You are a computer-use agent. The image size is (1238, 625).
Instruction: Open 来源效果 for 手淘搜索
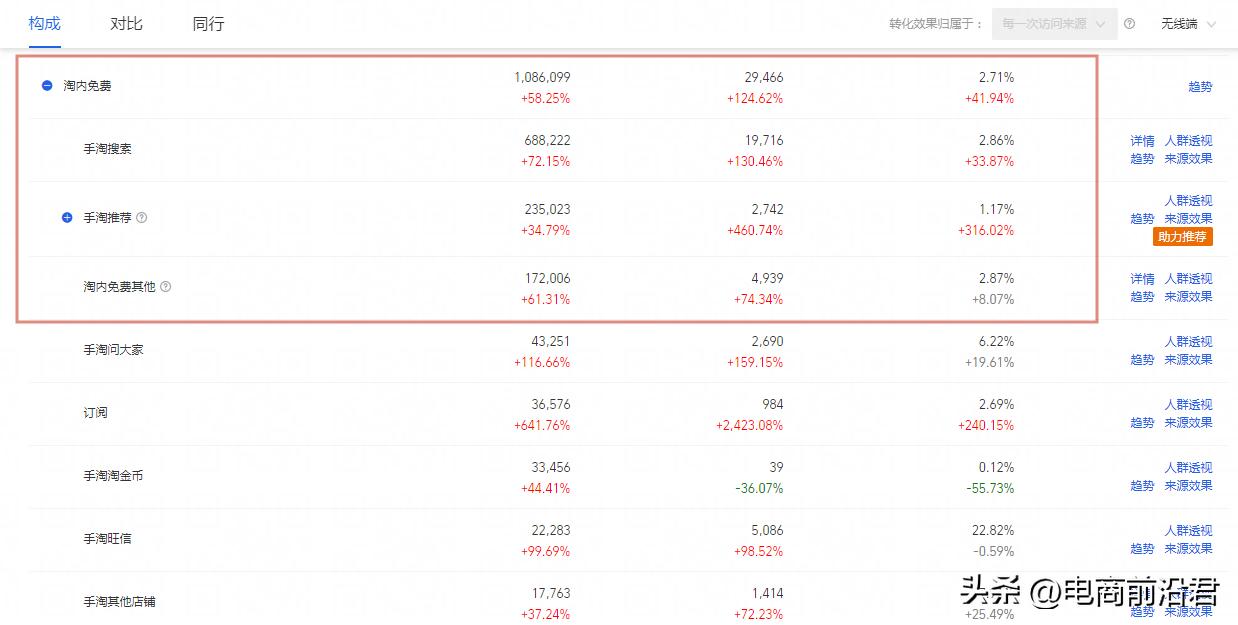1188,158
